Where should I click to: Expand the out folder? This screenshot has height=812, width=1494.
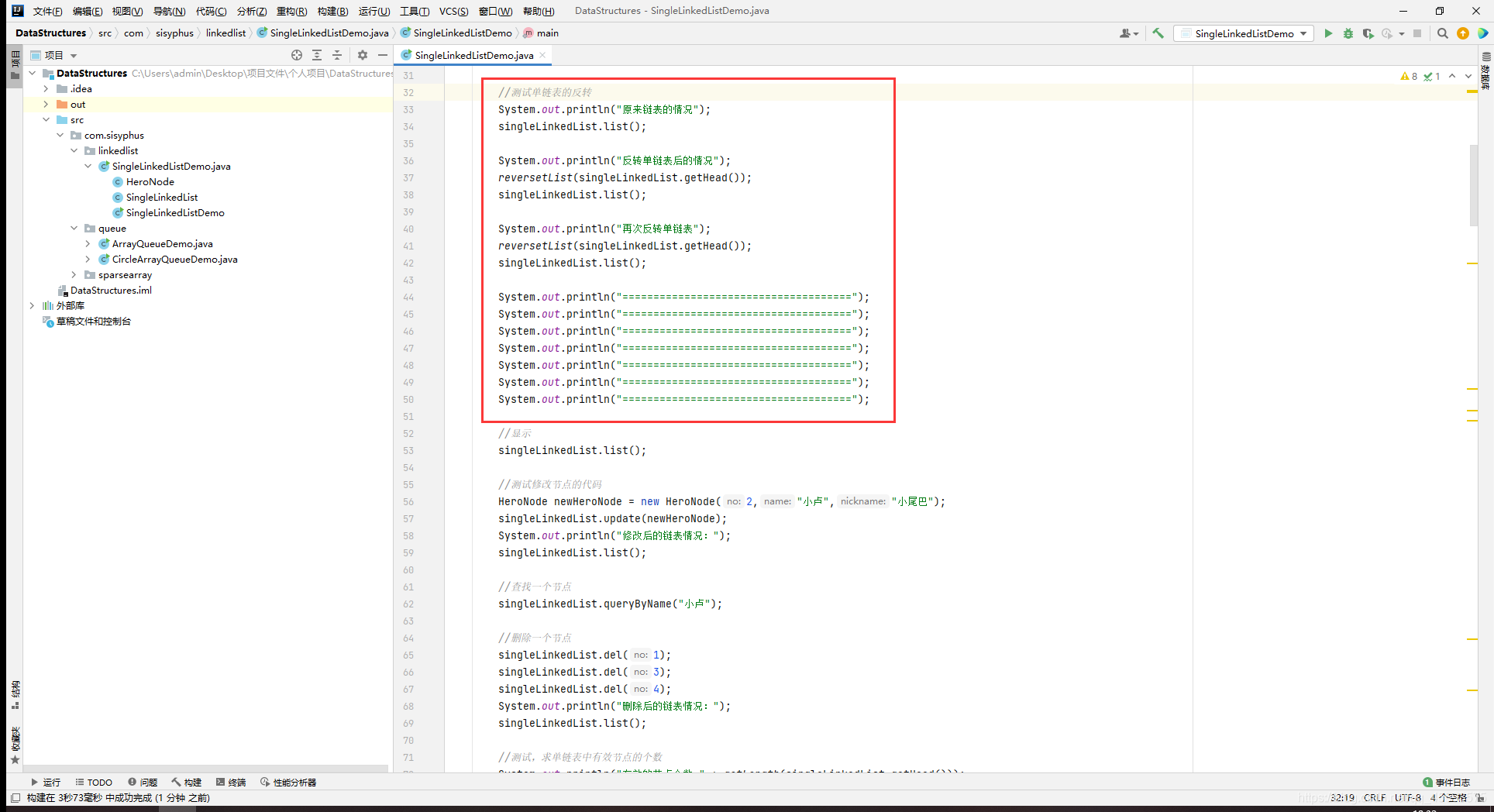(46, 105)
